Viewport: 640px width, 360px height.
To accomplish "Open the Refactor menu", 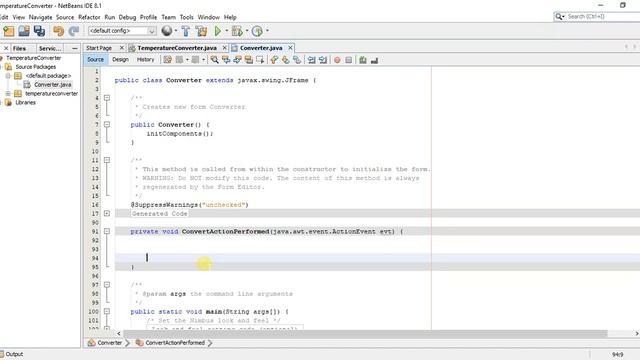I will (89, 17).
